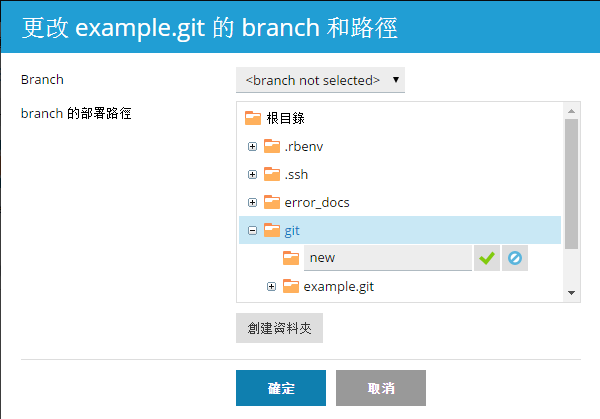Collapse the git folder node
This screenshot has width=600, height=419.
253,230
